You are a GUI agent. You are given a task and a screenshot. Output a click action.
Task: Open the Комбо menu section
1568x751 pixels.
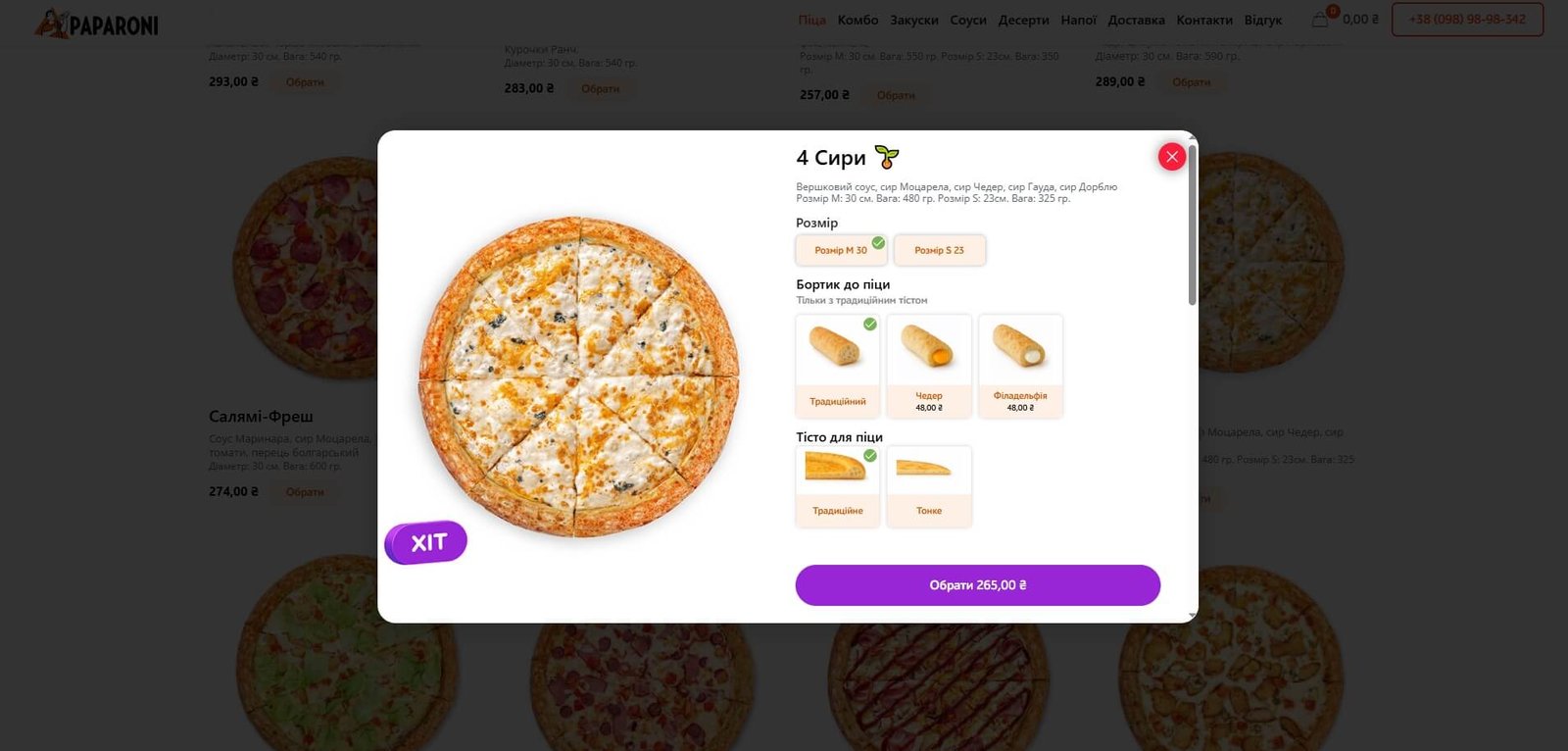[x=857, y=20]
